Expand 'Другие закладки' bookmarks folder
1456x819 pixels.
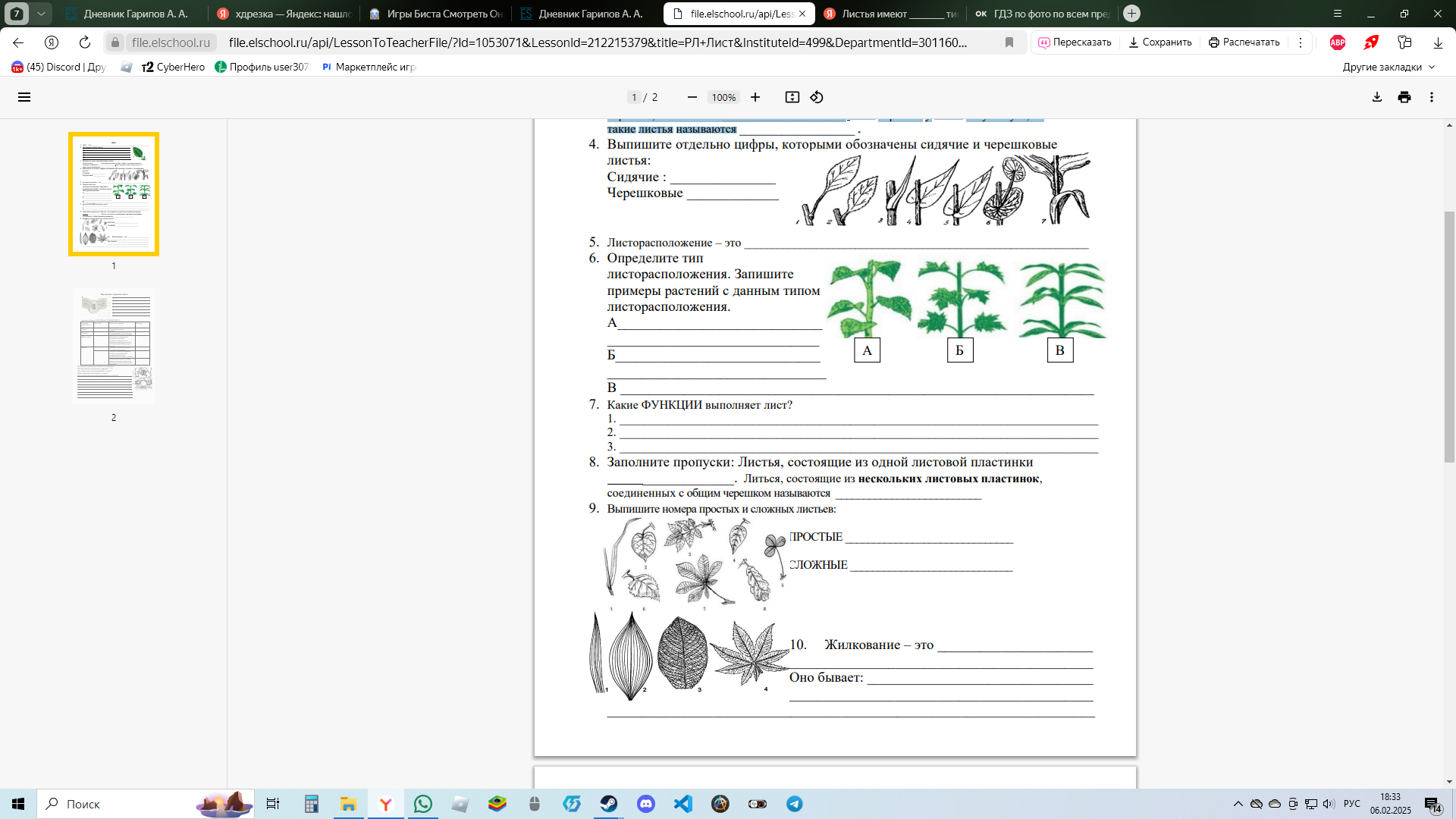1389,67
